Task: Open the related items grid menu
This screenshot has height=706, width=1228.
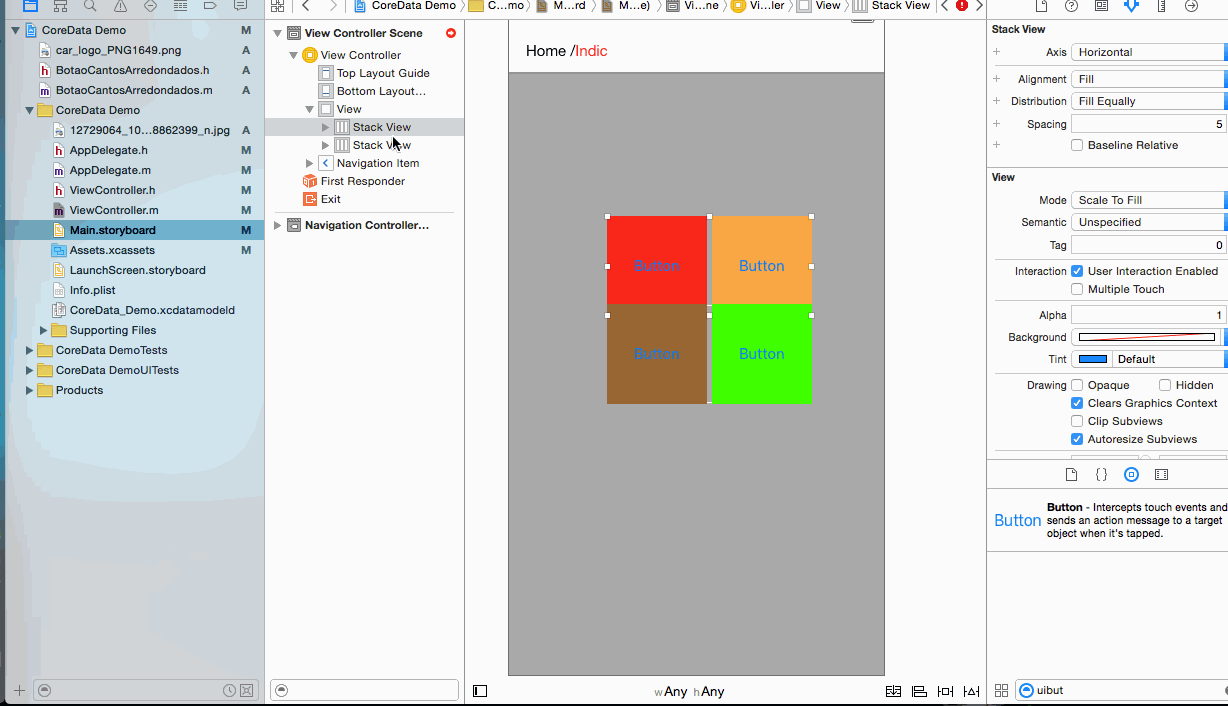Action: pos(278,6)
